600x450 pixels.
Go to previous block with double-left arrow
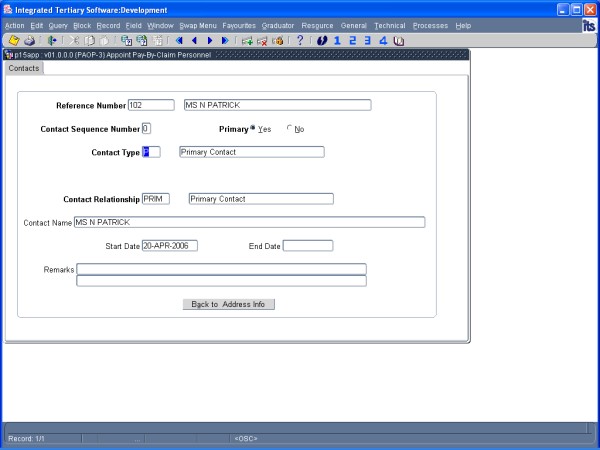tap(179, 40)
